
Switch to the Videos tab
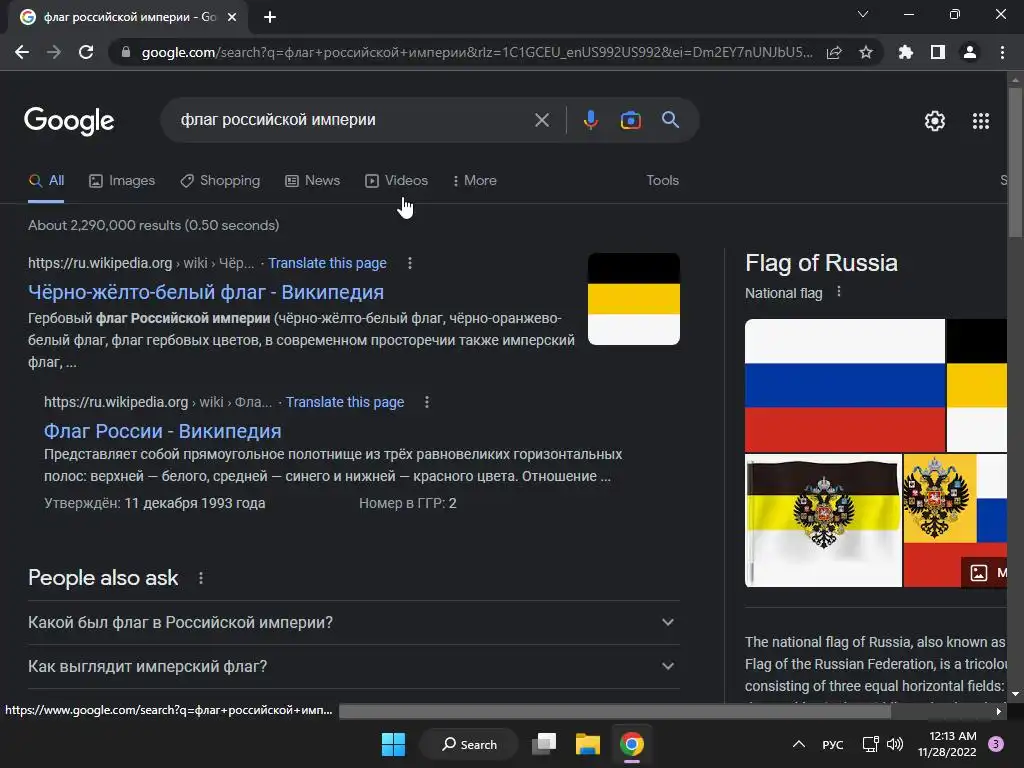pos(396,180)
